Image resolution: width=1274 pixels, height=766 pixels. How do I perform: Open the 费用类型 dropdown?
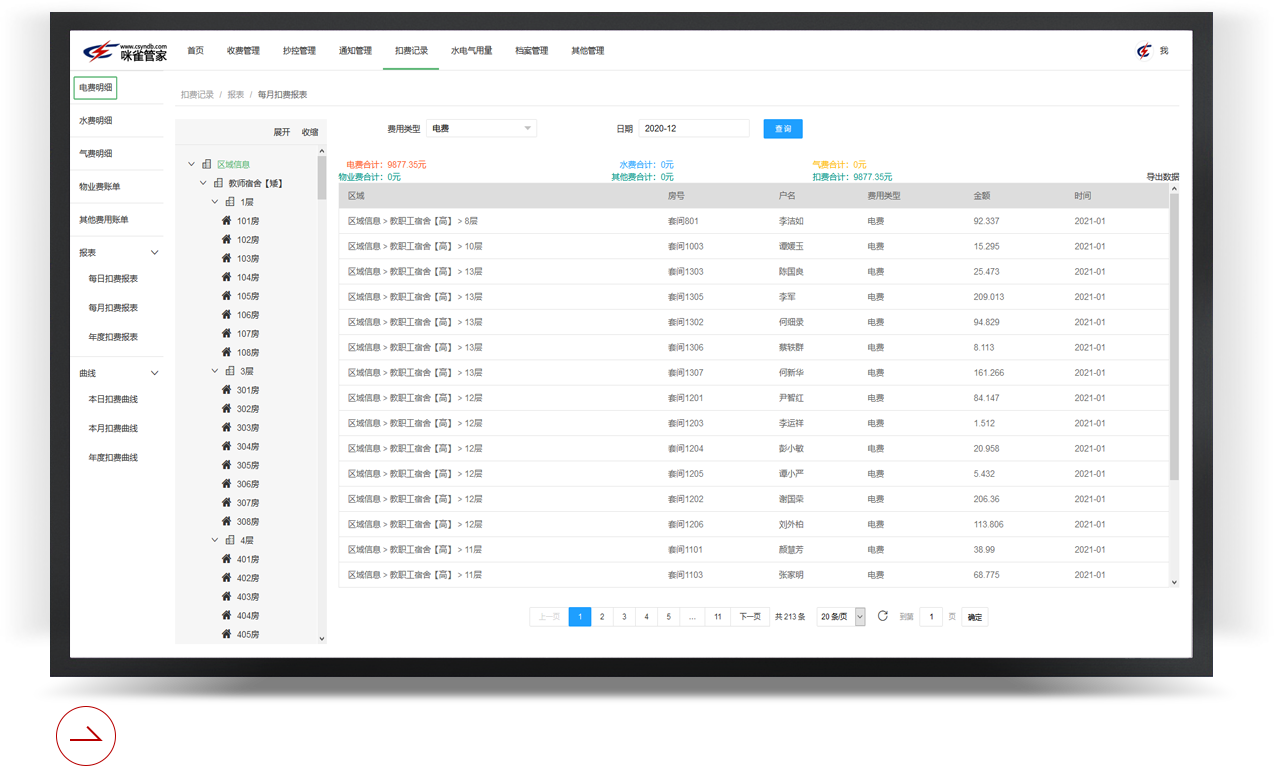point(481,128)
